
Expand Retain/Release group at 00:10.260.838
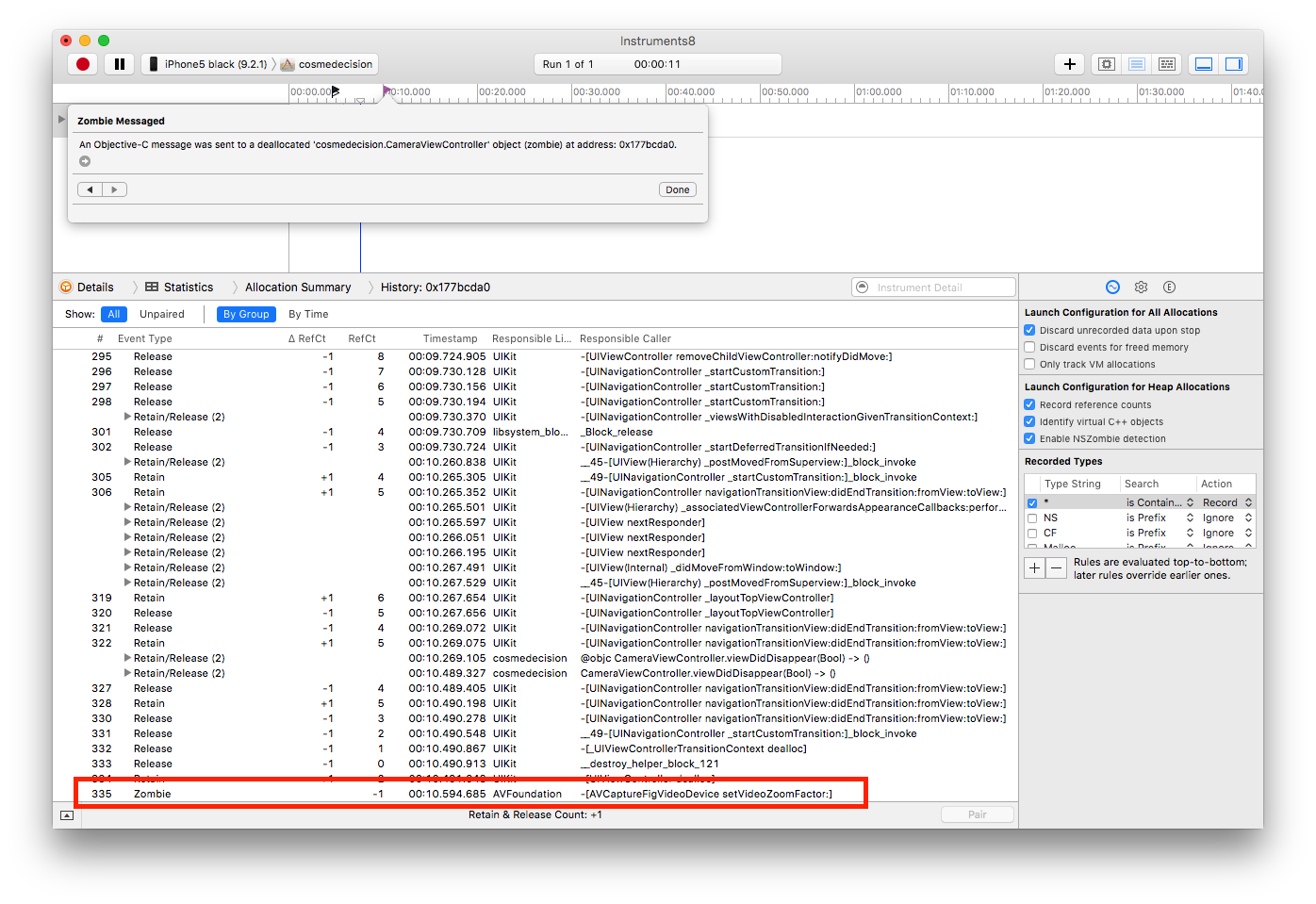click(x=127, y=462)
